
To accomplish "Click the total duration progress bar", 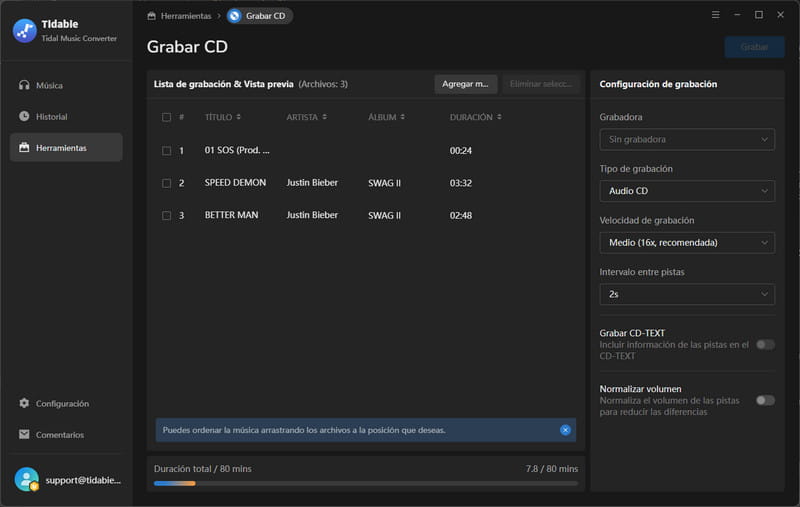I will (366, 483).
